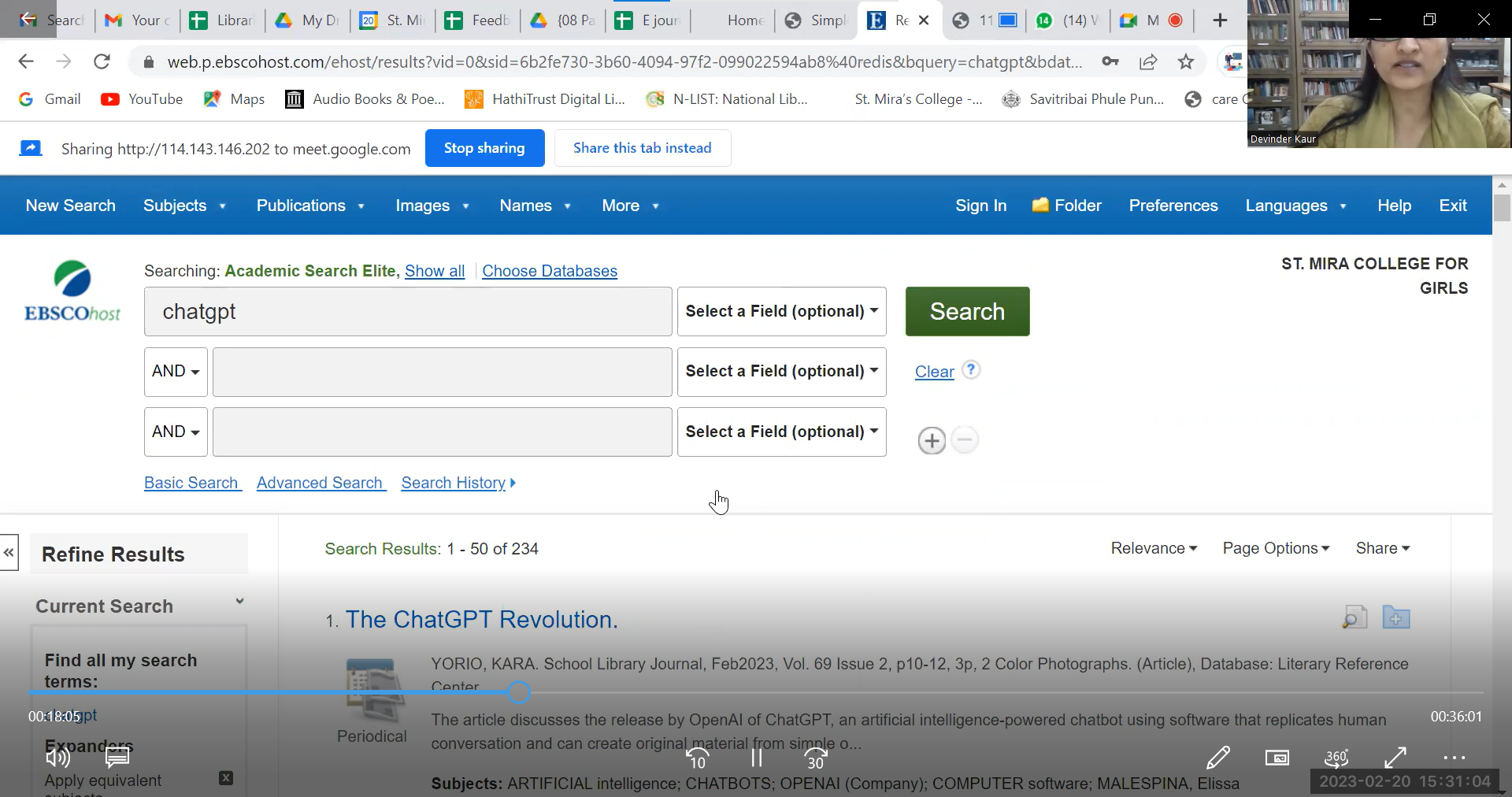Bookmark this page with star icon
1512x797 pixels.
[x=1186, y=61]
